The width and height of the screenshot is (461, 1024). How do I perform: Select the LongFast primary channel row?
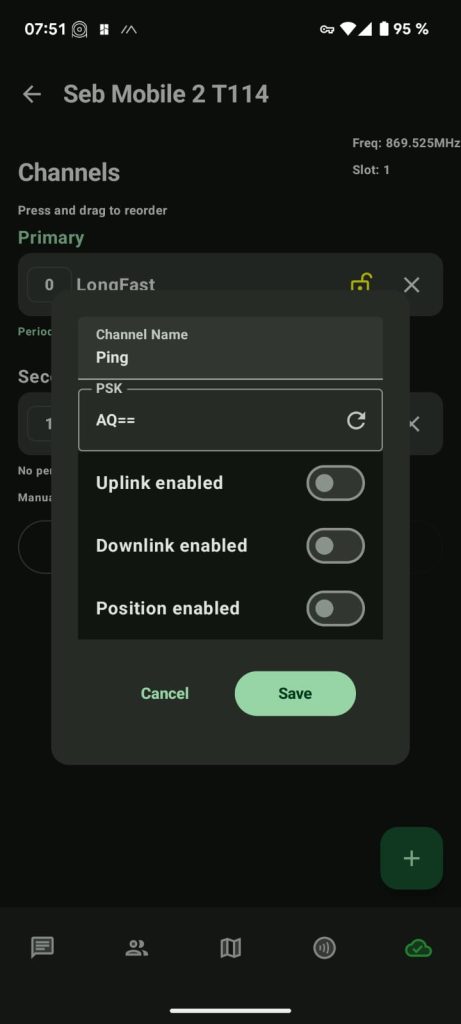[230, 285]
